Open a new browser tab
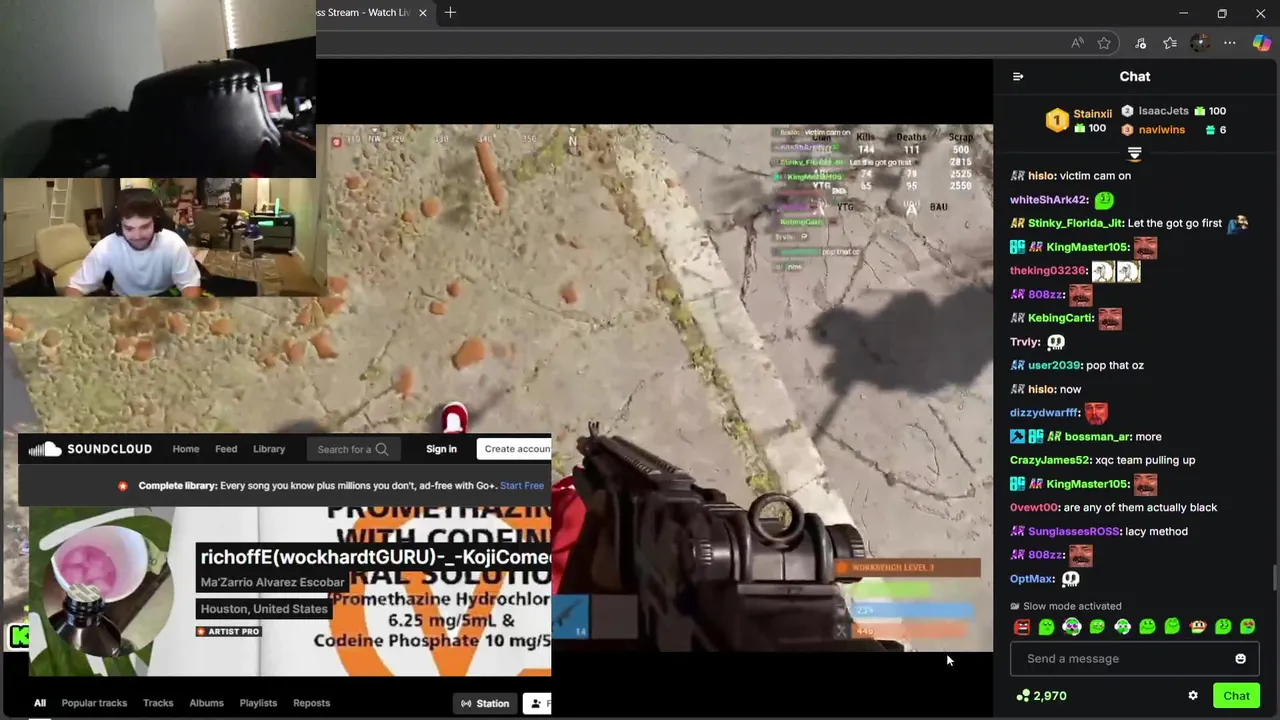 (x=450, y=12)
